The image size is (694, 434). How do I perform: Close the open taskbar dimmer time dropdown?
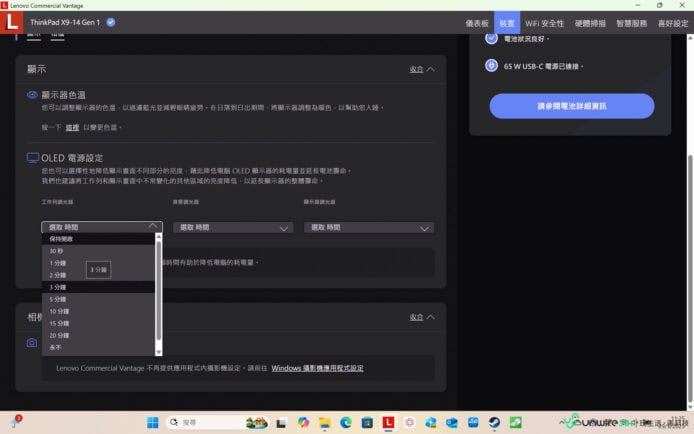coord(102,227)
